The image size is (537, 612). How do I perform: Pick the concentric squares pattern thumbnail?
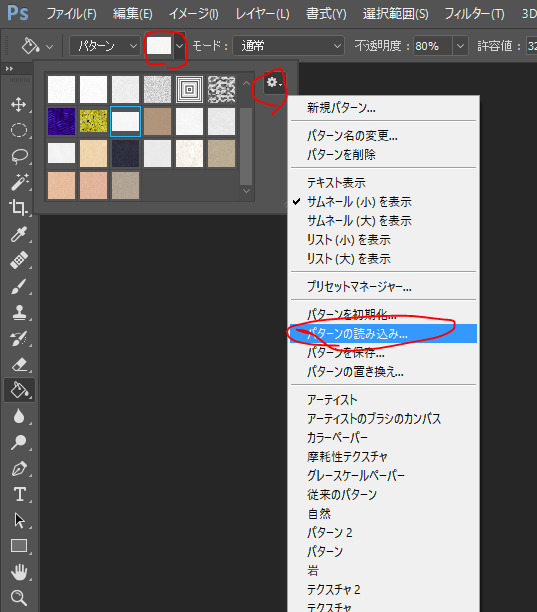(189, 89)
